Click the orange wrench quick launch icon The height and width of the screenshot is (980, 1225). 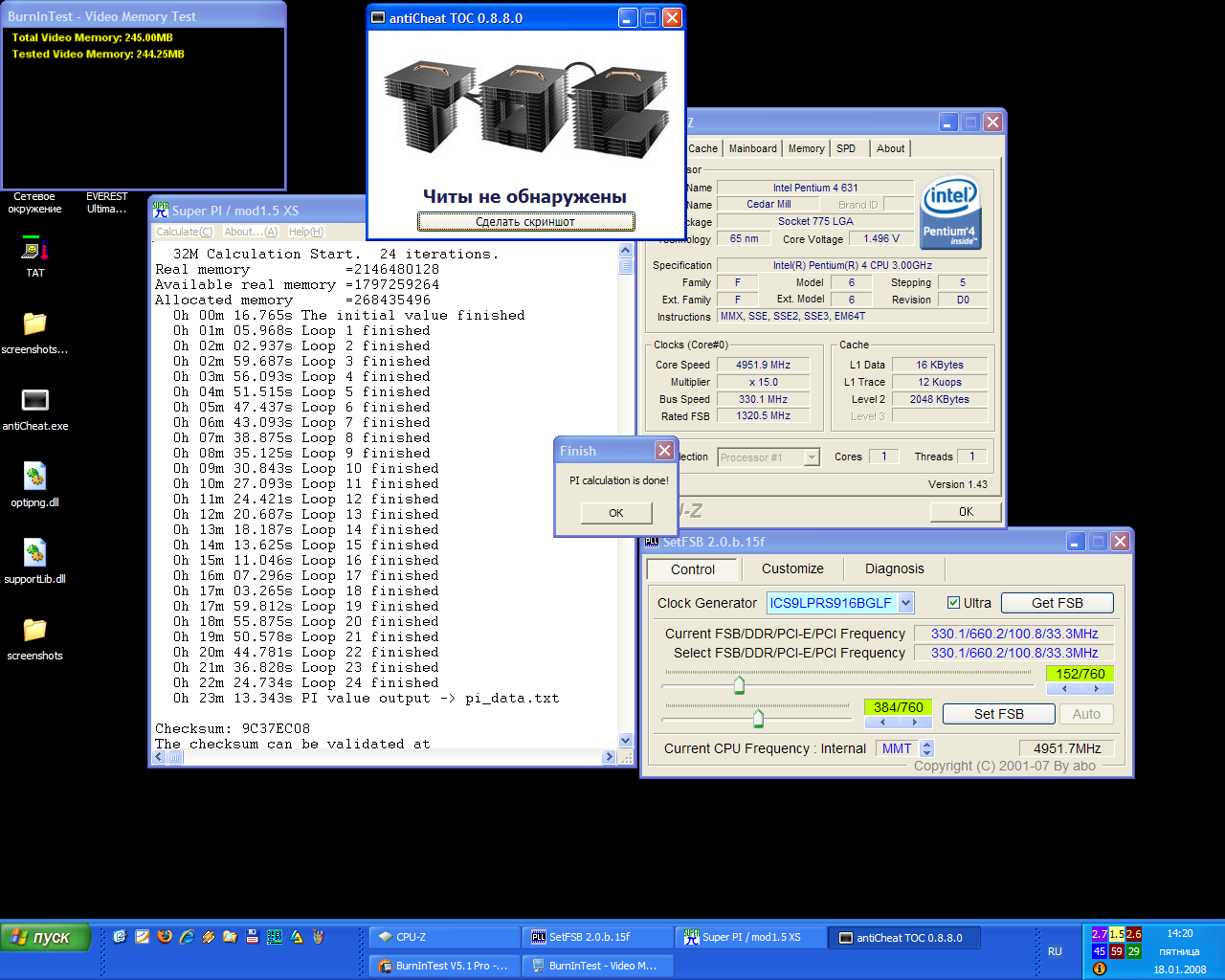pyautogui.click(x=209, y=937)
